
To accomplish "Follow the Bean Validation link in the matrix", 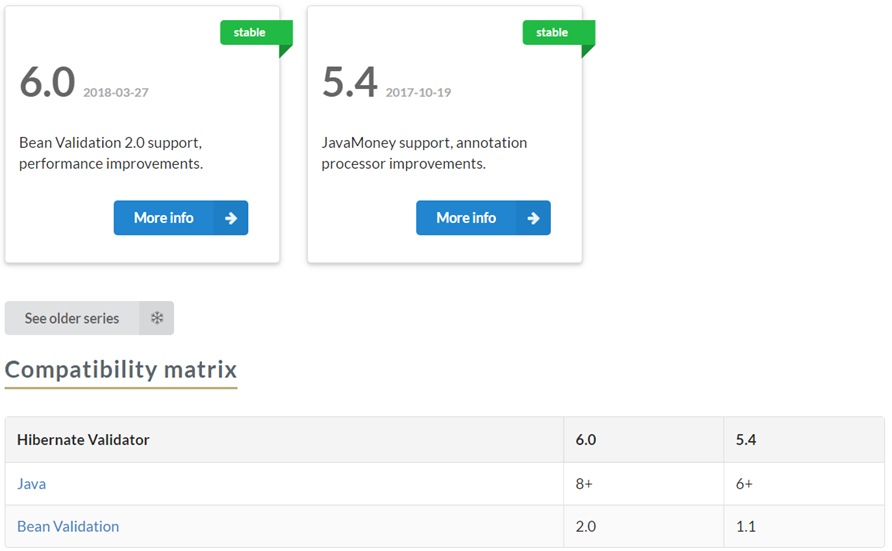I will [x=68, y=527].
